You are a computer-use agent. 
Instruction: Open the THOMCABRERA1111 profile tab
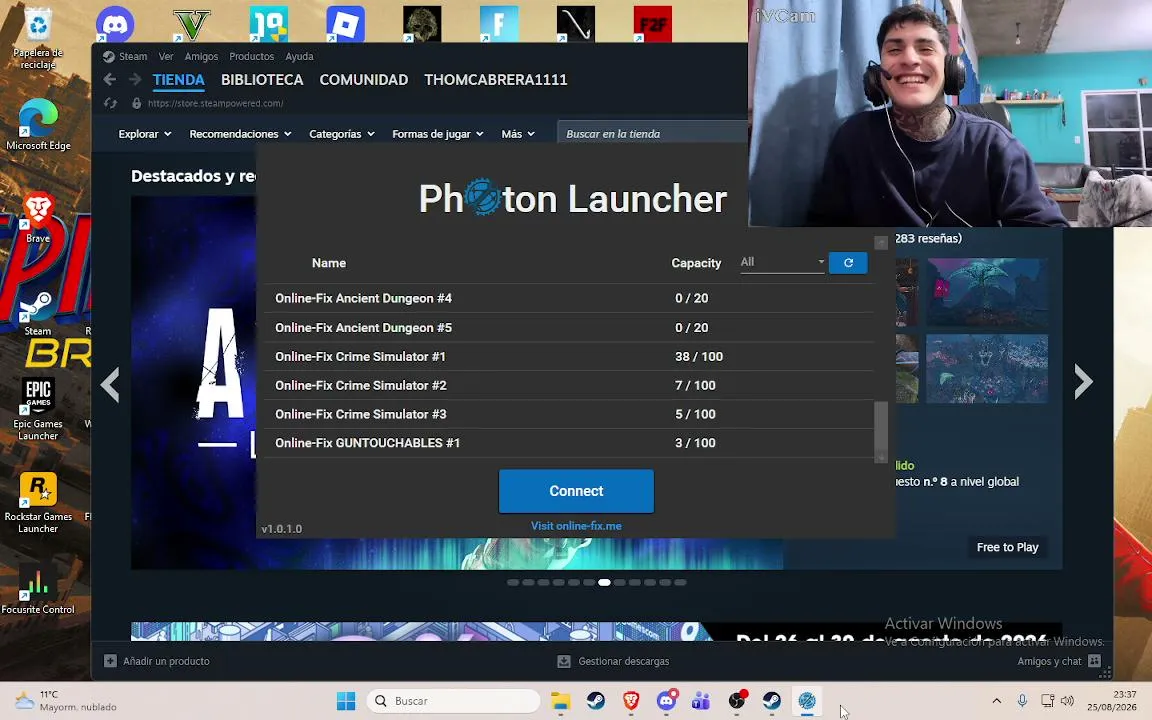coord(496,80)
